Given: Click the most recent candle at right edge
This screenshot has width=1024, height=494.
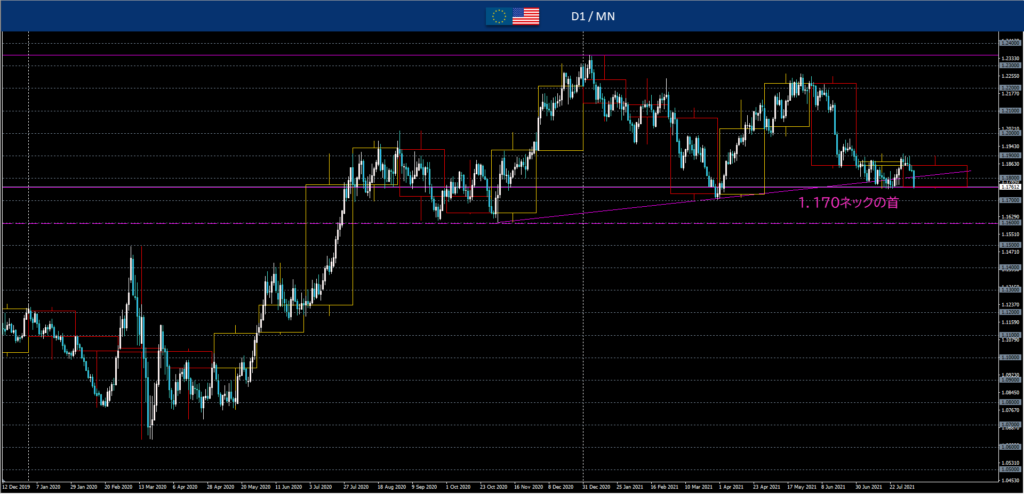Looking at the screenshot, I should pyautogui.click(x=913, y=178).
